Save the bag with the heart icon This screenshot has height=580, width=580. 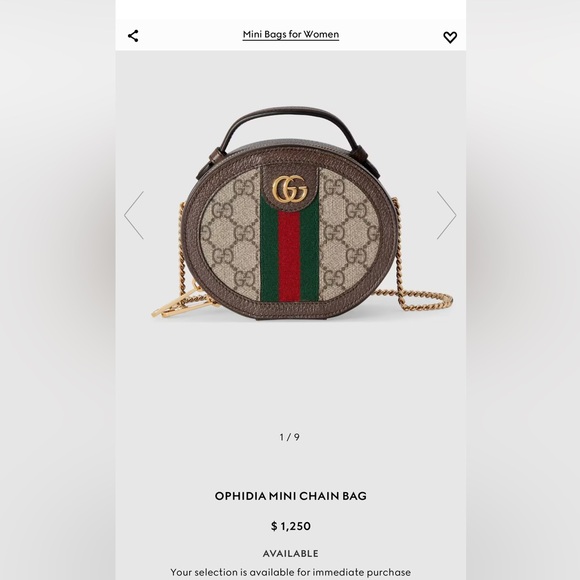(450, 37)
